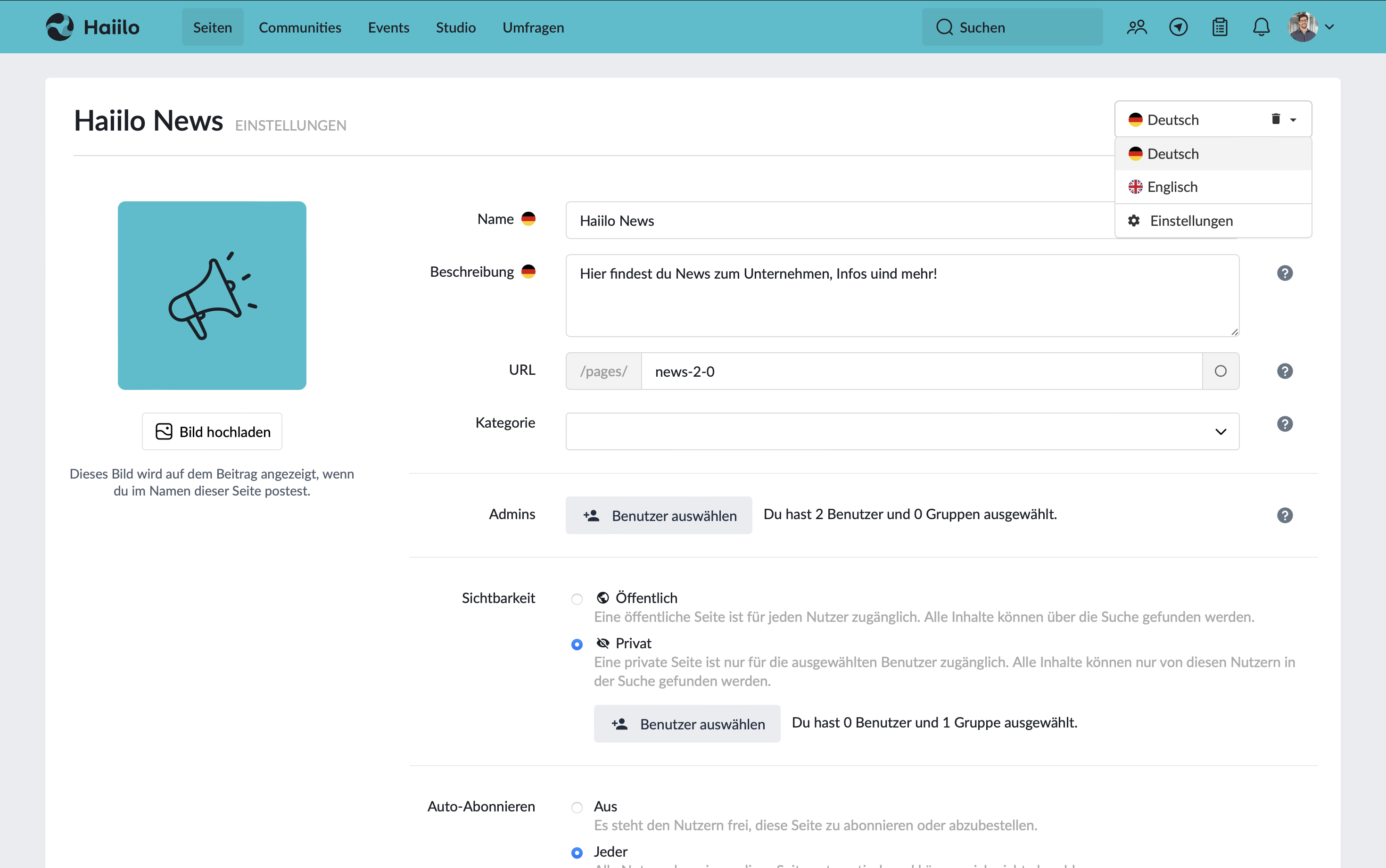Expand the user menu chevron

[1329, 27]
